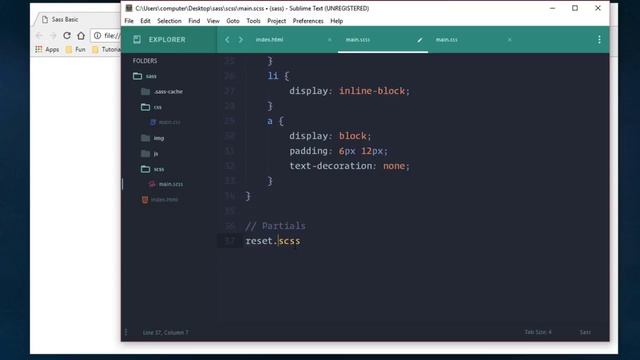Click the Sass Basic Chrome tab
640x360 pixels.
pyautogui.click(x=65, y=20)
